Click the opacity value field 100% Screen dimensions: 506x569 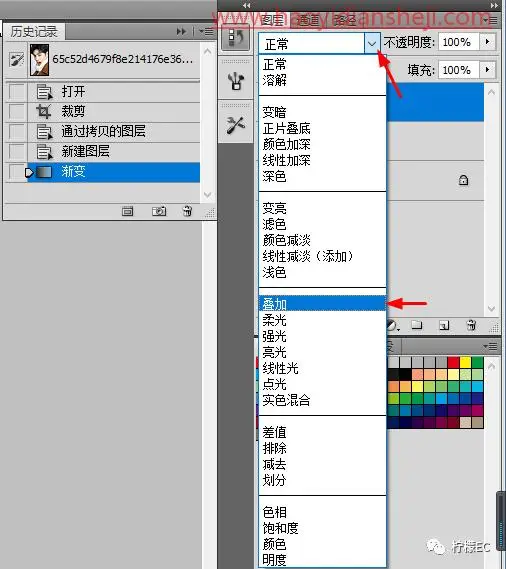click(x=459, y=42)
